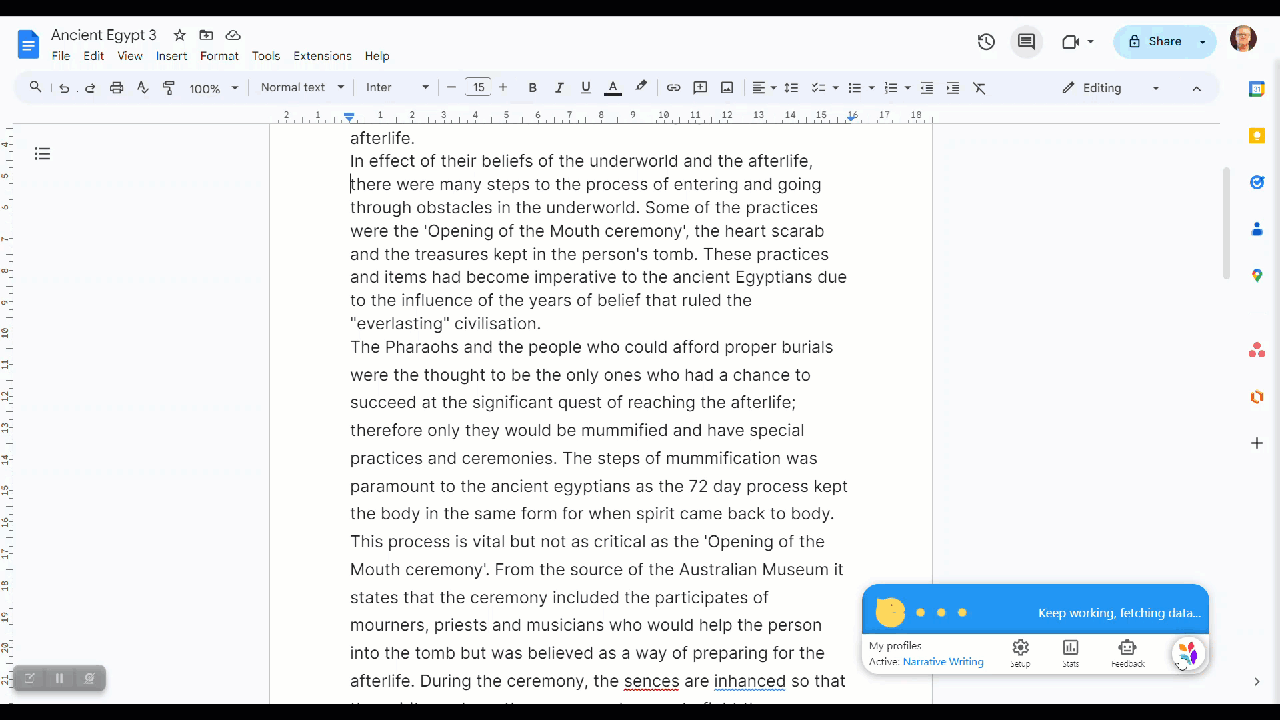
Task: Click the Narrative Writing profile link
Action: 942,662
